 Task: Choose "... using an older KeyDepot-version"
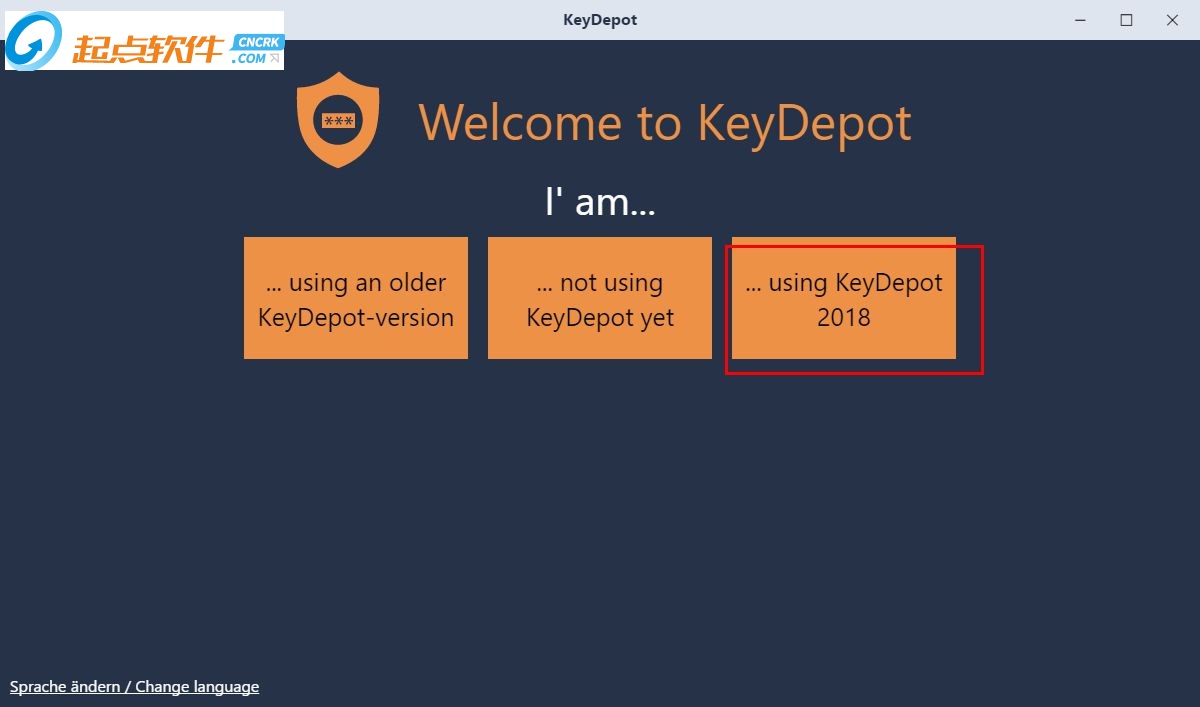coord(356,298)
